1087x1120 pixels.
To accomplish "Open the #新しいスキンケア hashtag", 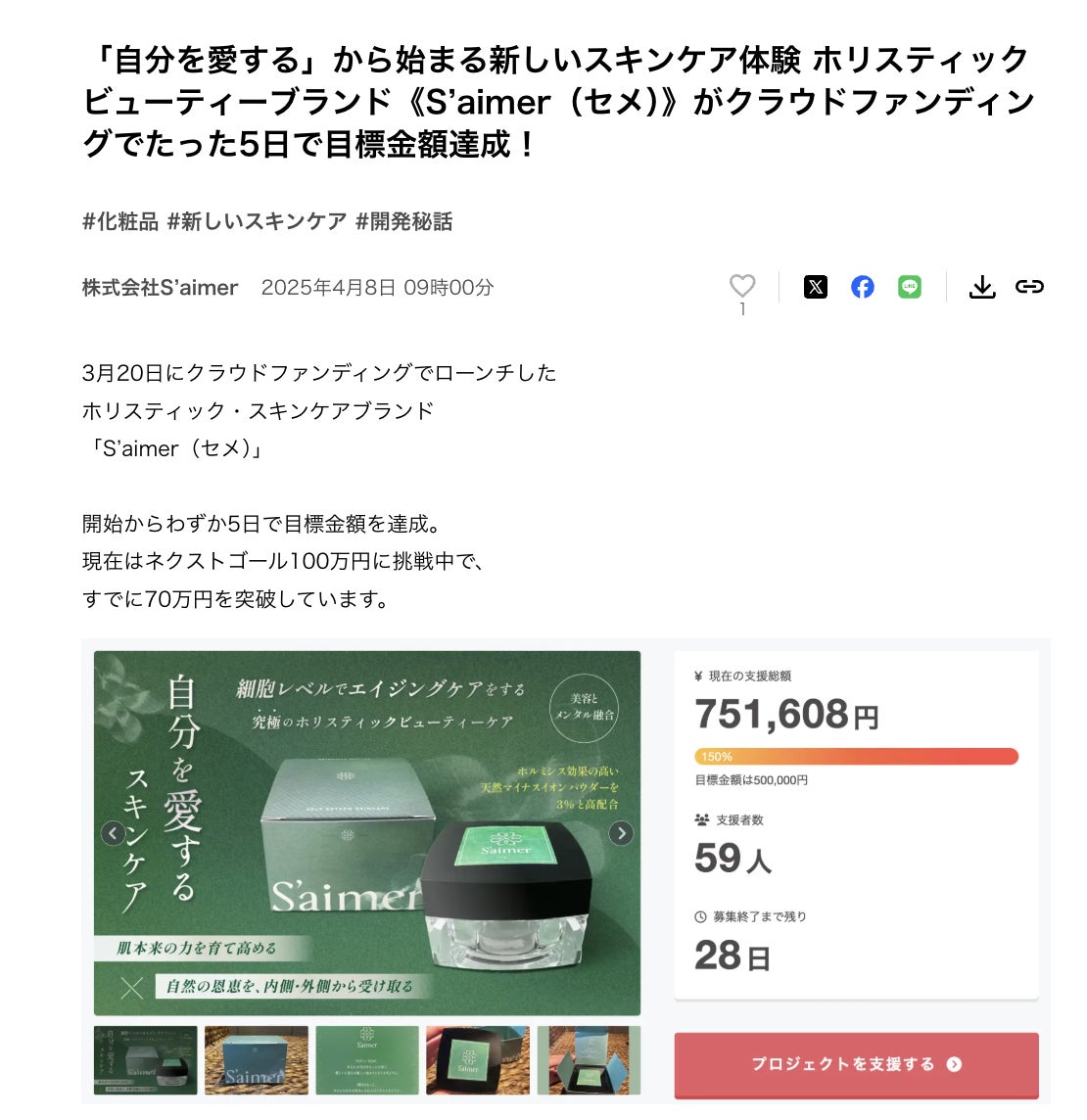I will [257, 221].
